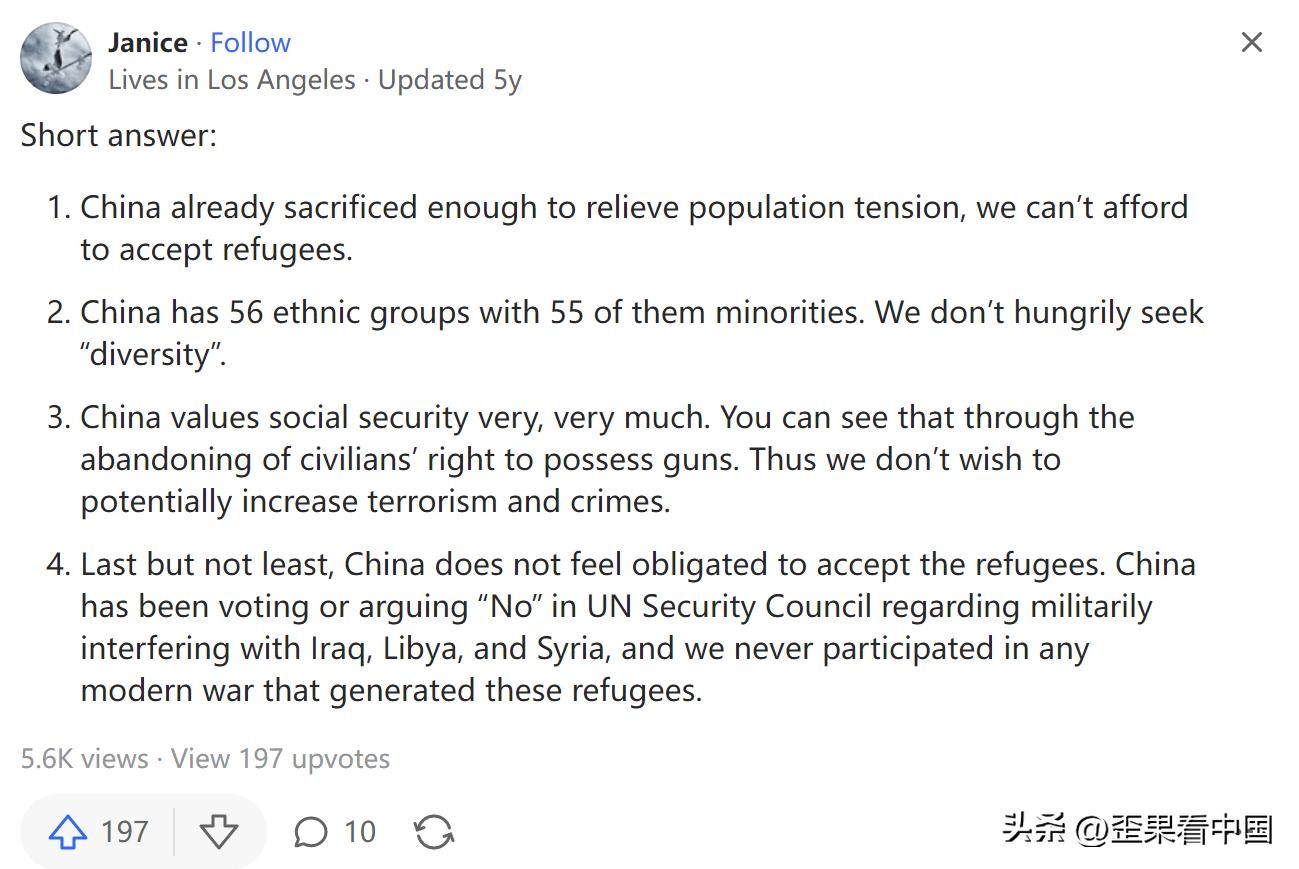Image resolution: width=1299 pixels, height=869 pixels.
Task: Click the first point about population tension
Action: pyautogui.click(x=634, y=228)
